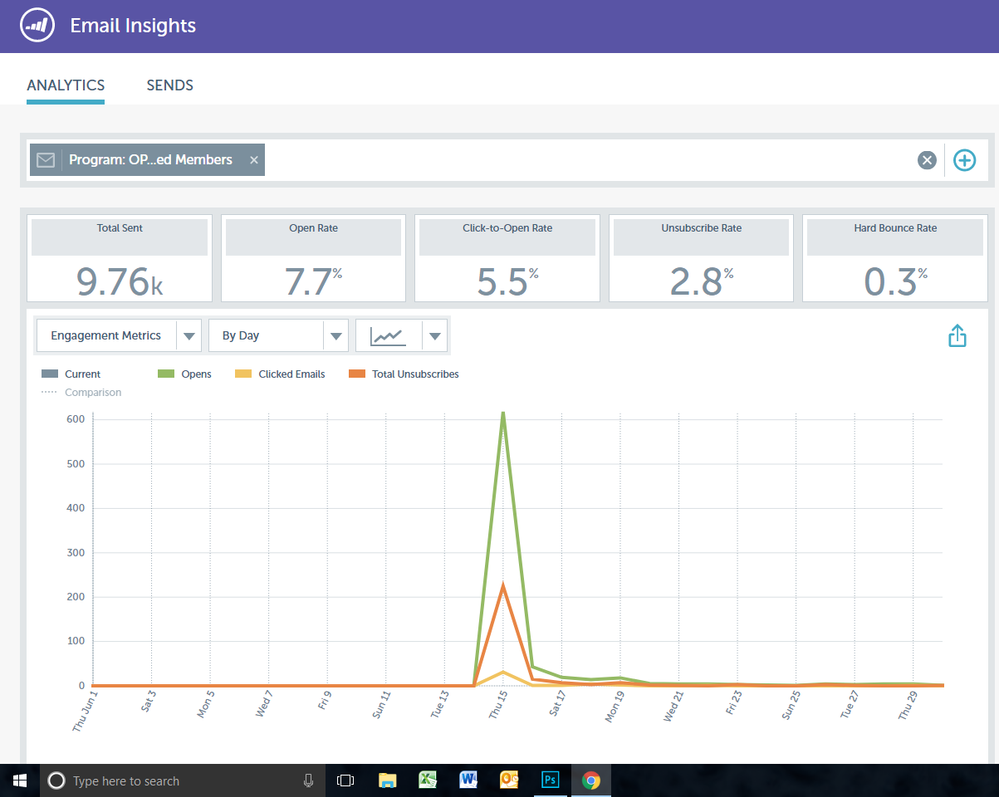Expand the Engagement Metrics dropdown

click(189, 336)
